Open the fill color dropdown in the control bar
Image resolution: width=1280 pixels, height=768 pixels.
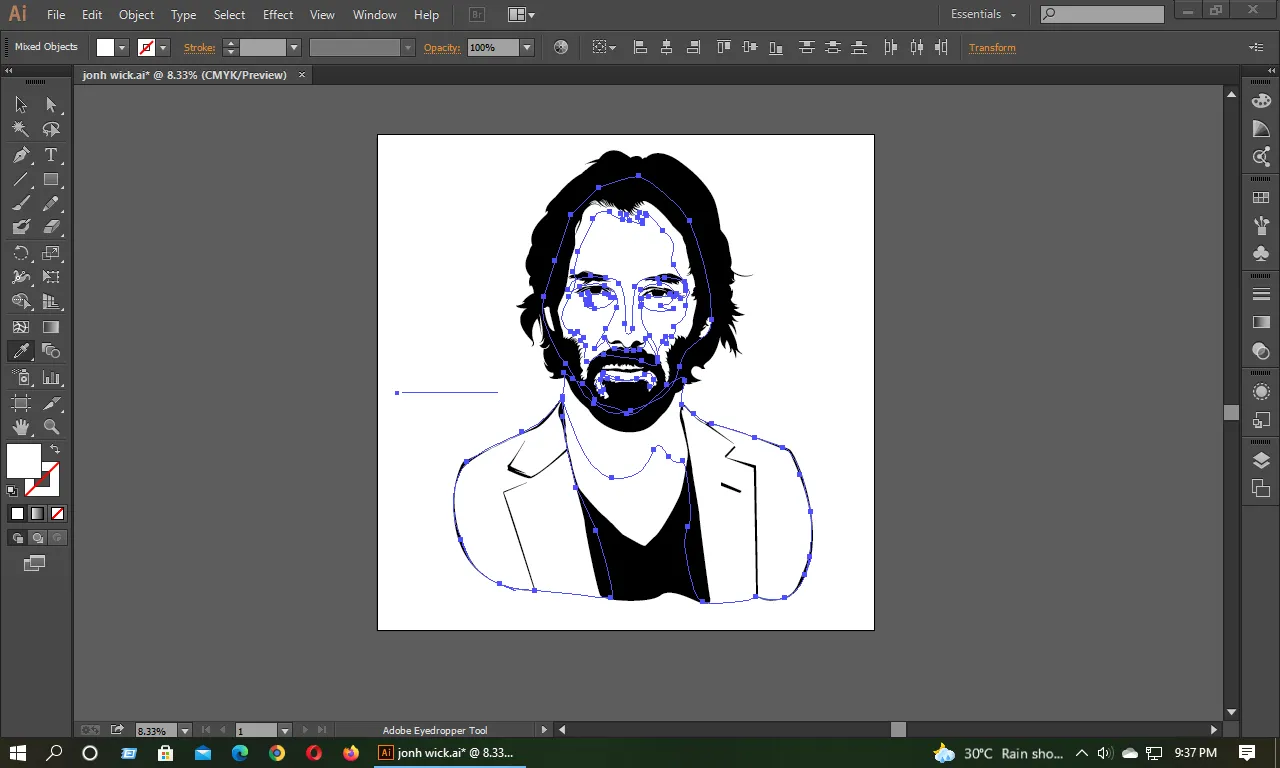pyautogui.click(x=123, y=47)
